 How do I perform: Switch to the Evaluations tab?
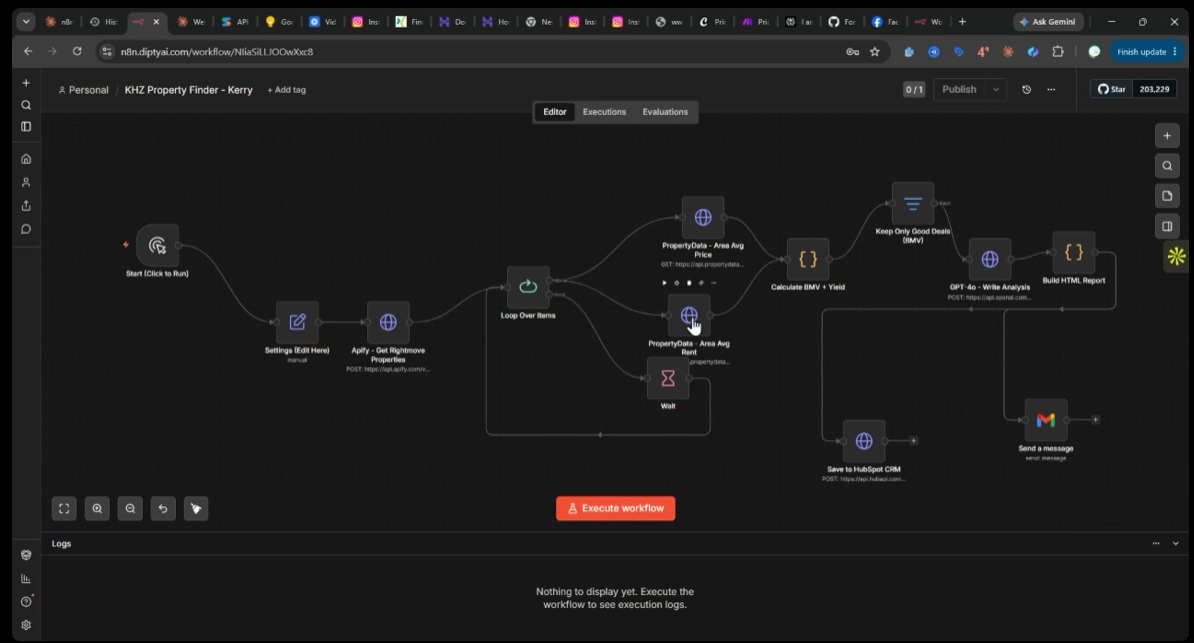point(665,112)
